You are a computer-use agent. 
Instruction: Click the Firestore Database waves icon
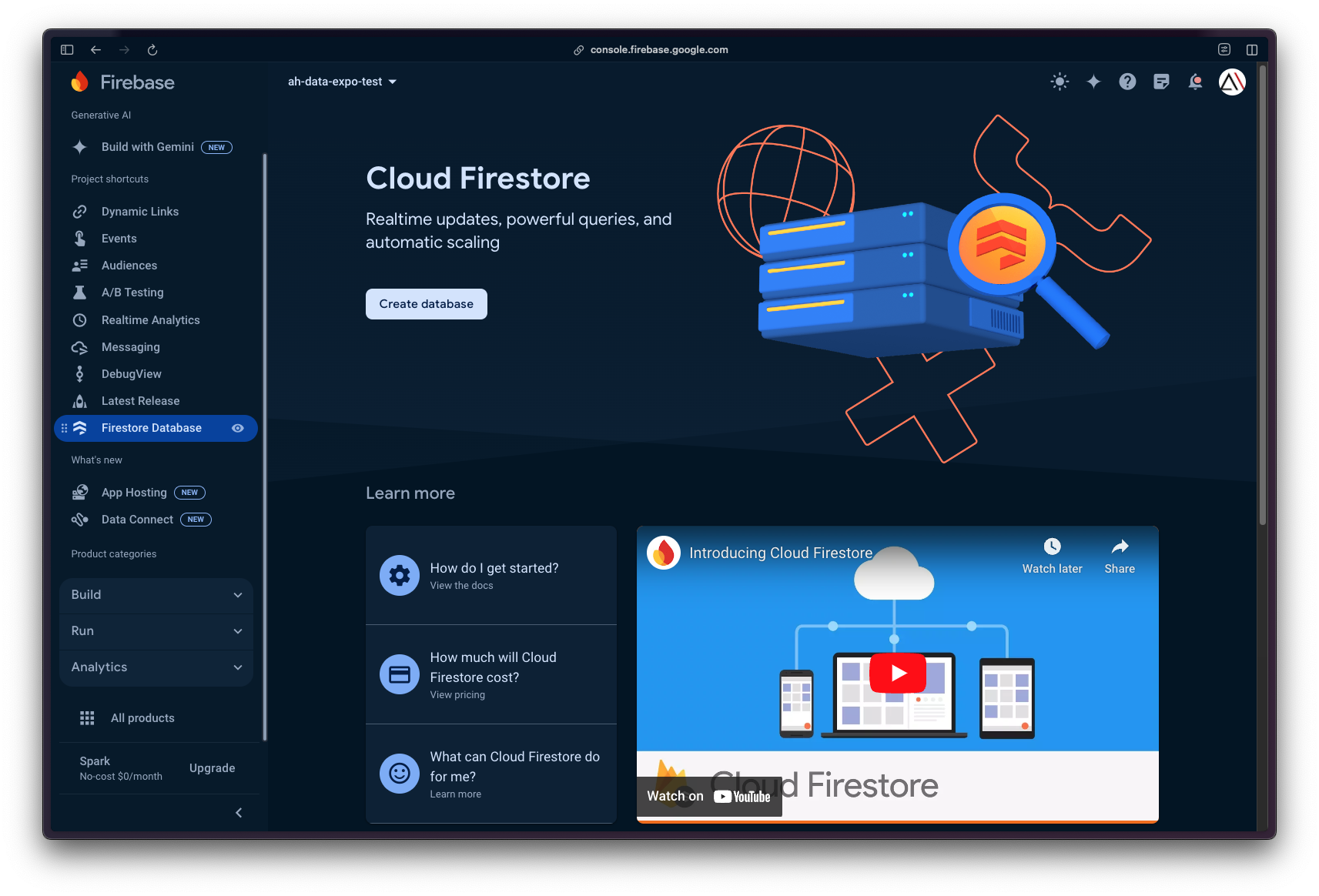point(79,428)
